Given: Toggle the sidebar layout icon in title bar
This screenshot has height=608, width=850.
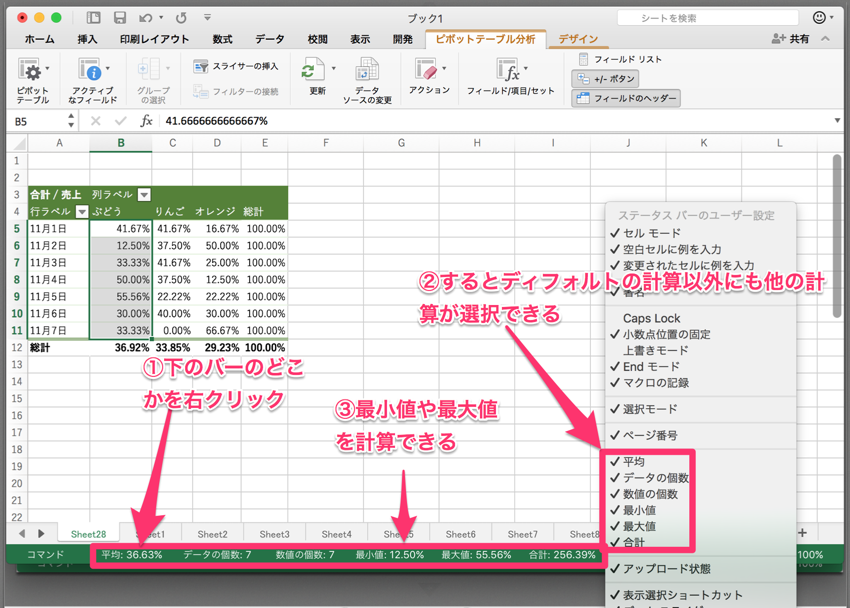Looking at the screenshot, I should click(x=94, y=18).
